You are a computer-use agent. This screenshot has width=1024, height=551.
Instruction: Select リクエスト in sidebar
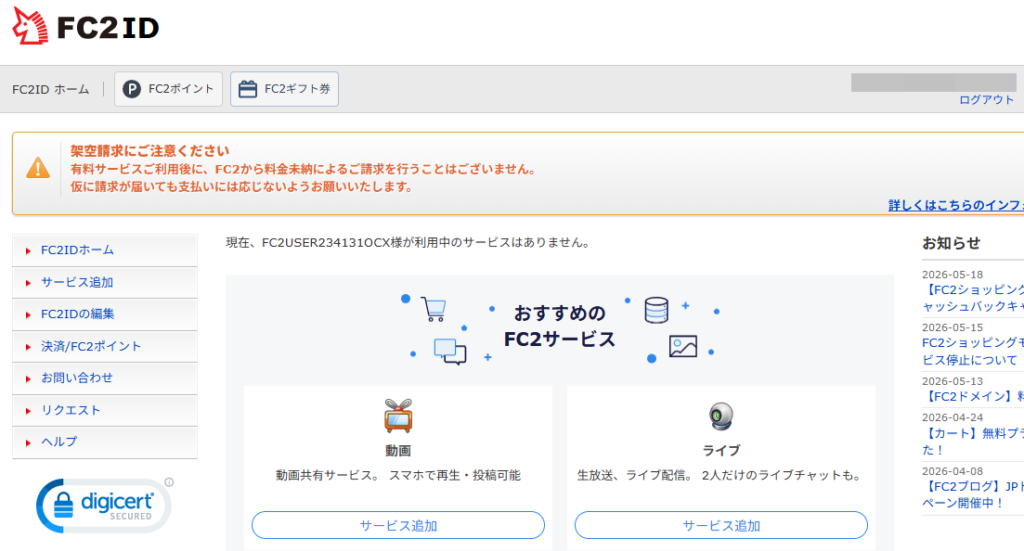(104, 411)
